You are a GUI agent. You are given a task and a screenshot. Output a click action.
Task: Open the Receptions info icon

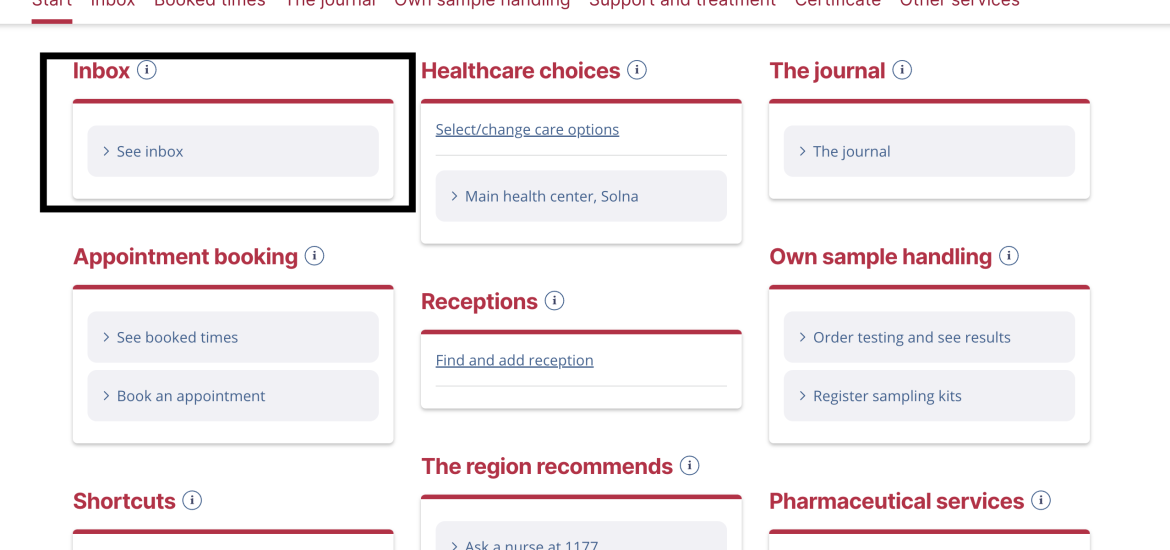click(x=554, y=301)
